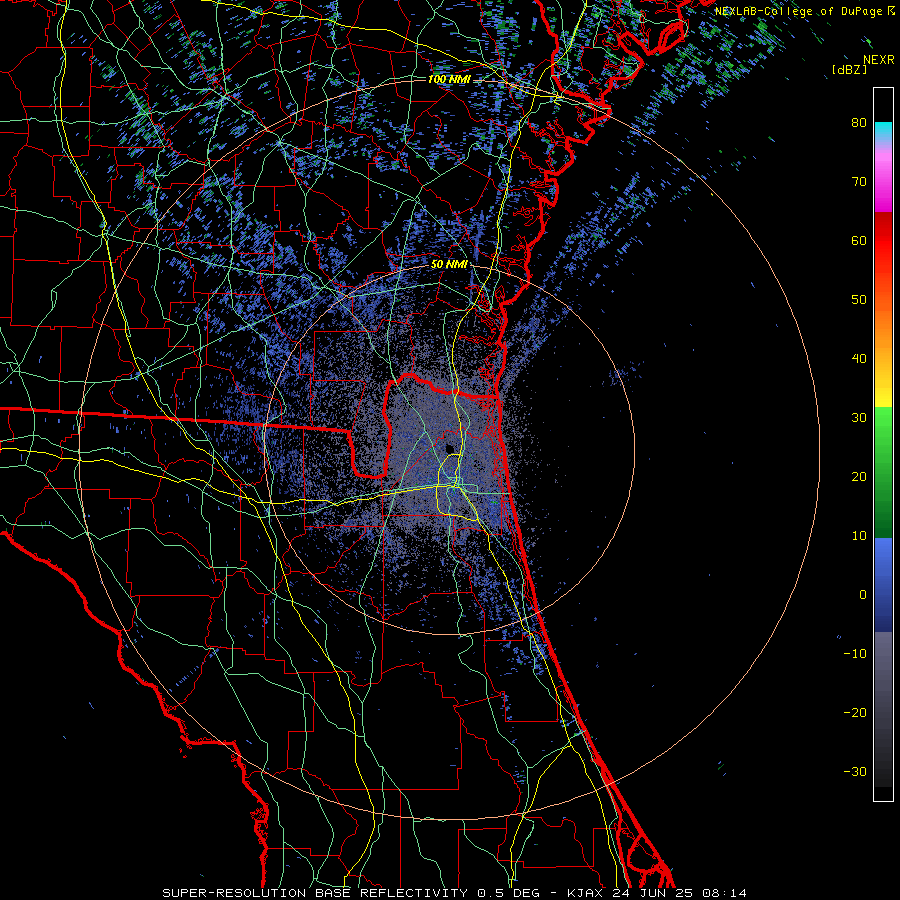Click the 80 value on the dBZ scale
900x900 pixels.
point(859,123)
